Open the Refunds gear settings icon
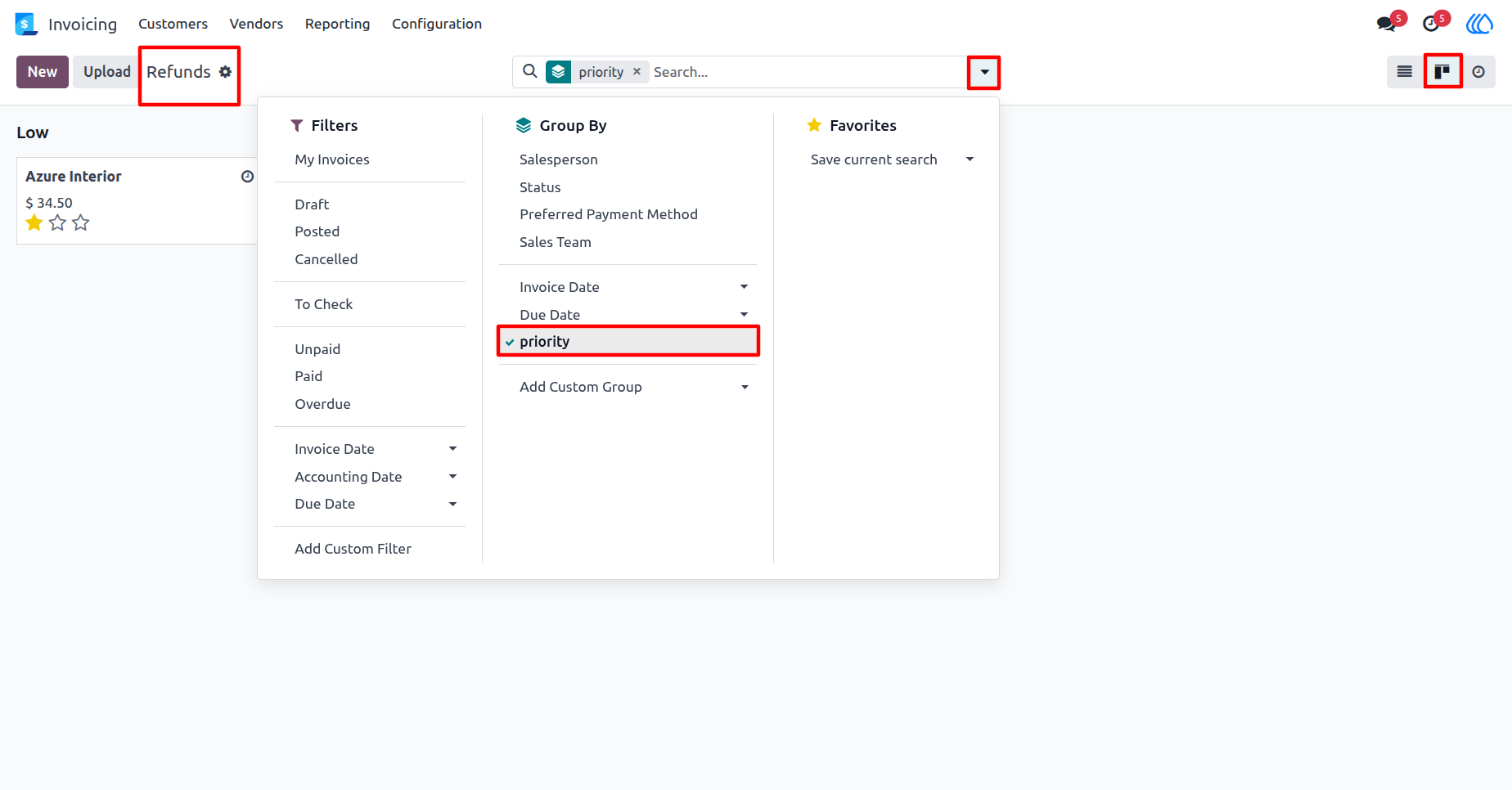 [x=225, y=72]
